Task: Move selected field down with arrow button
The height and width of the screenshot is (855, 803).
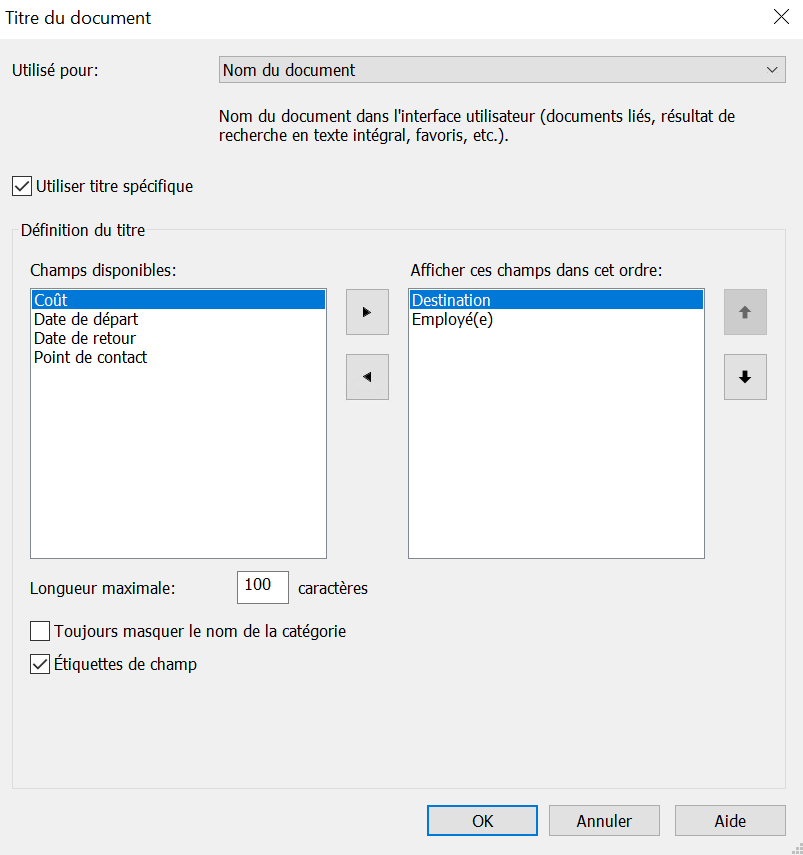Action: (x=745, y=377)
